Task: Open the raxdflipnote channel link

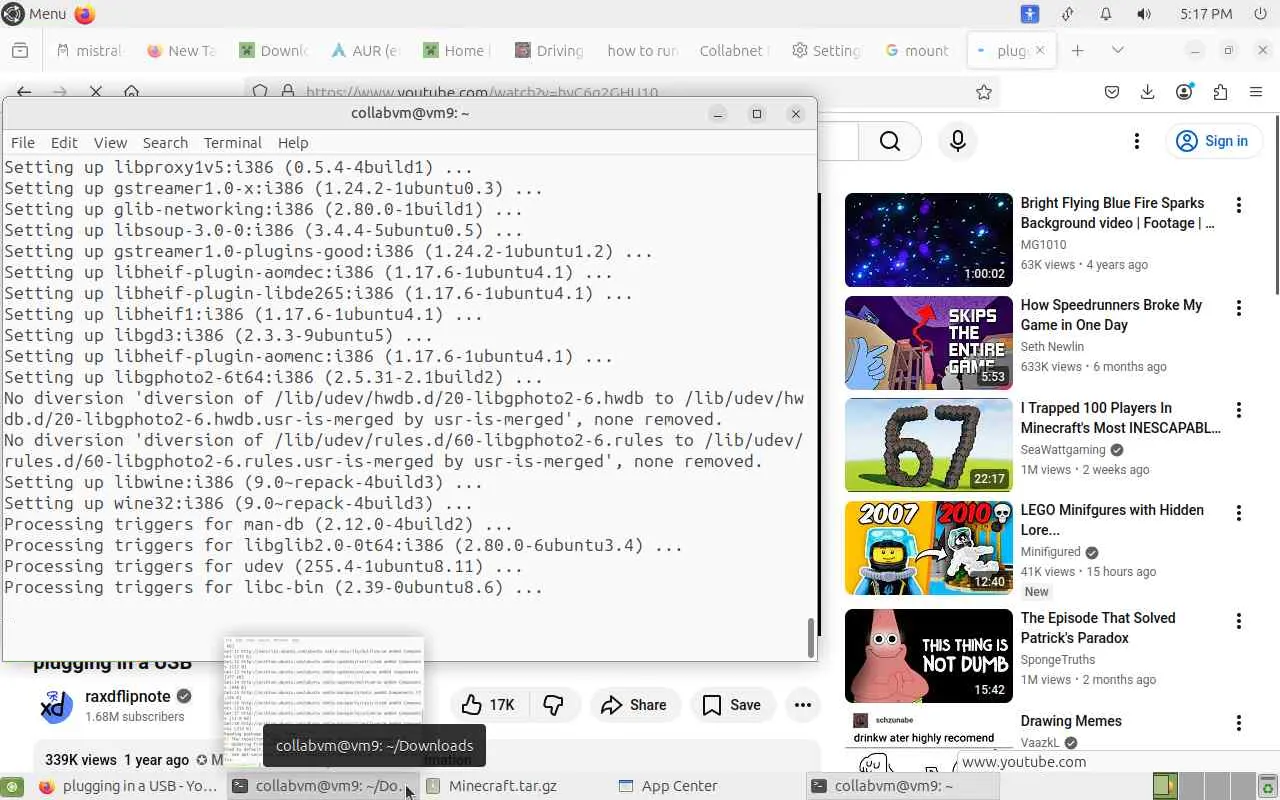Action: (127, 696)
